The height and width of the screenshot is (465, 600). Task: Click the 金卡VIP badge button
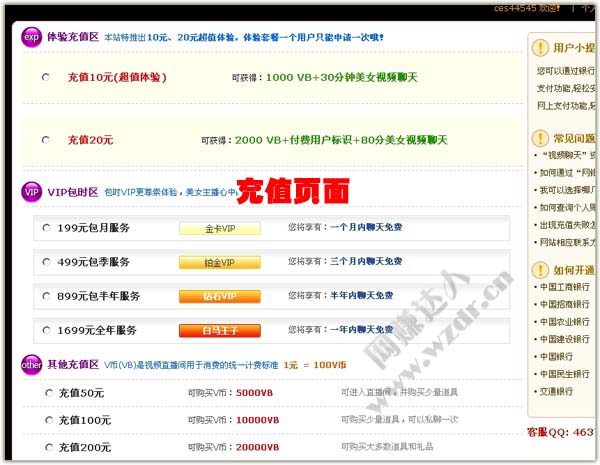(220, 228)
